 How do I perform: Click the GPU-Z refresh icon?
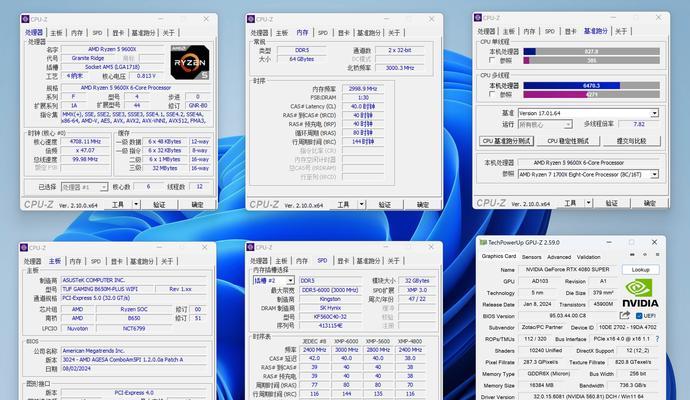coord(645,255)
